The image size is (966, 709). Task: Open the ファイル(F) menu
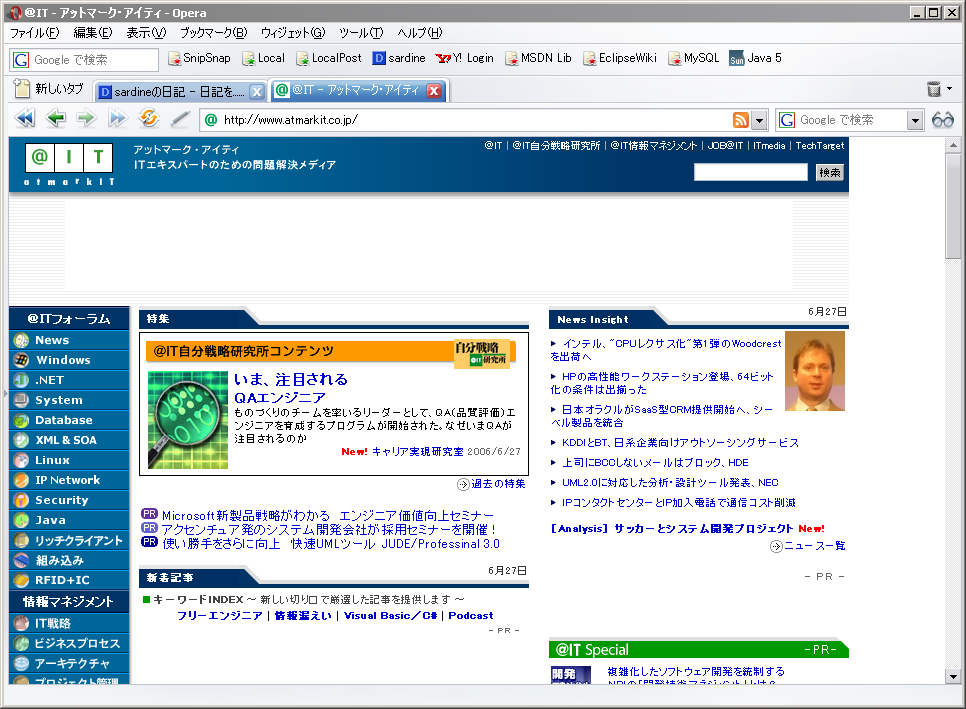coord(34,33)
